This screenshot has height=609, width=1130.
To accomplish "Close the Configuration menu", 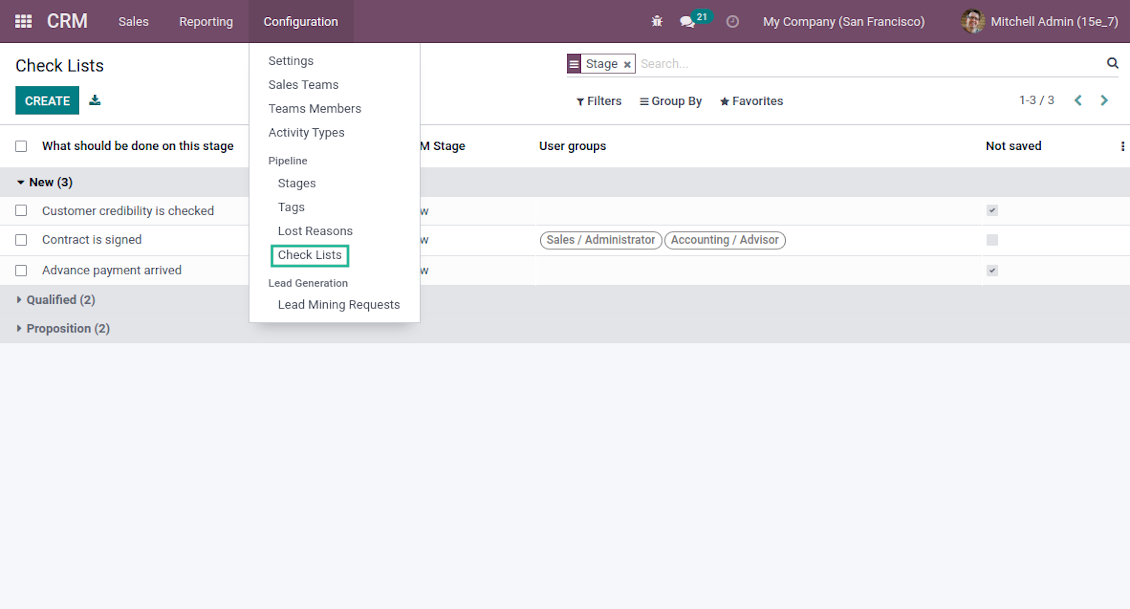I will pos(301,22).
